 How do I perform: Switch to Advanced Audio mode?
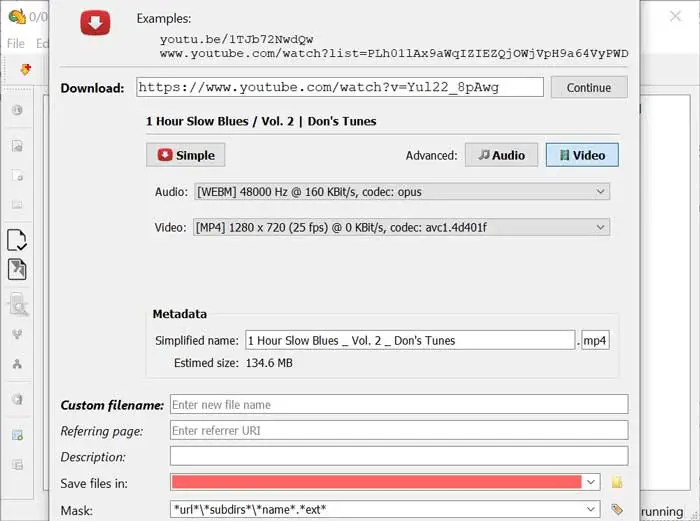coord(501,155)
